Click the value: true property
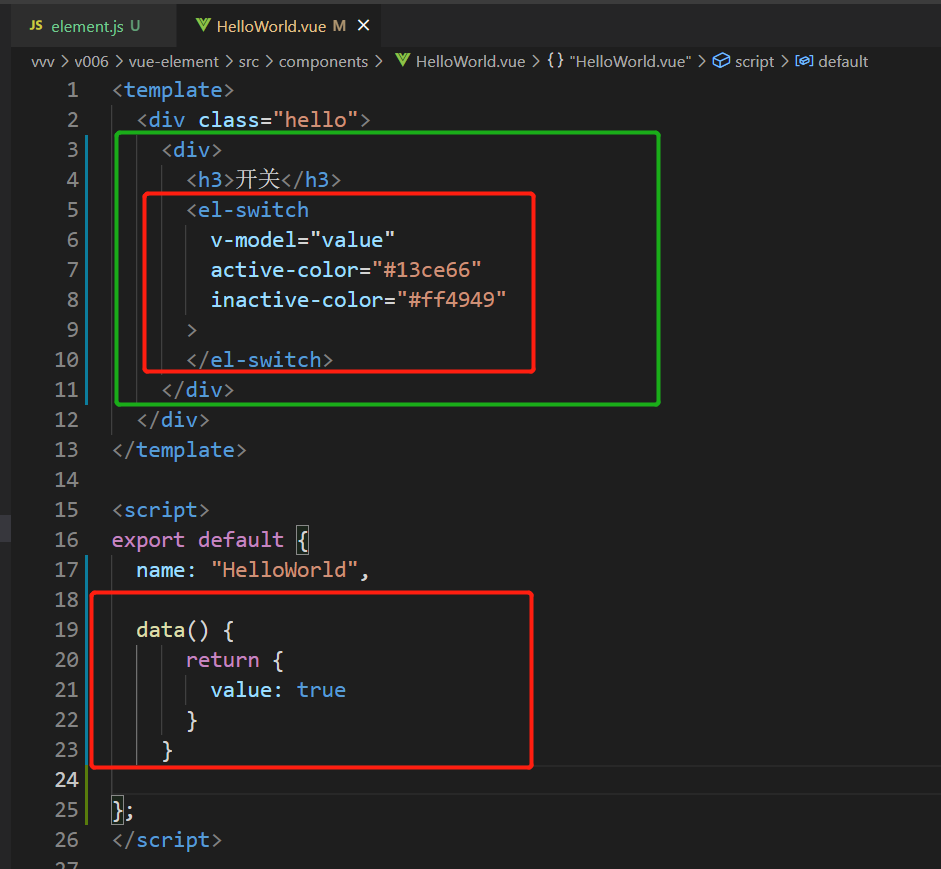Image resolution: width=941 pixels, height=869 pixels. coord(278,690)
